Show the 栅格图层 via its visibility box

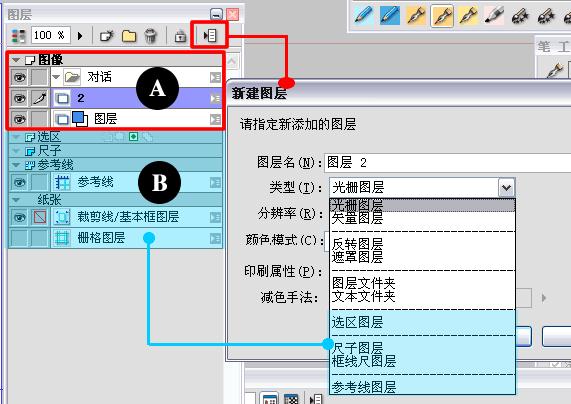click(x=19, y=239)
